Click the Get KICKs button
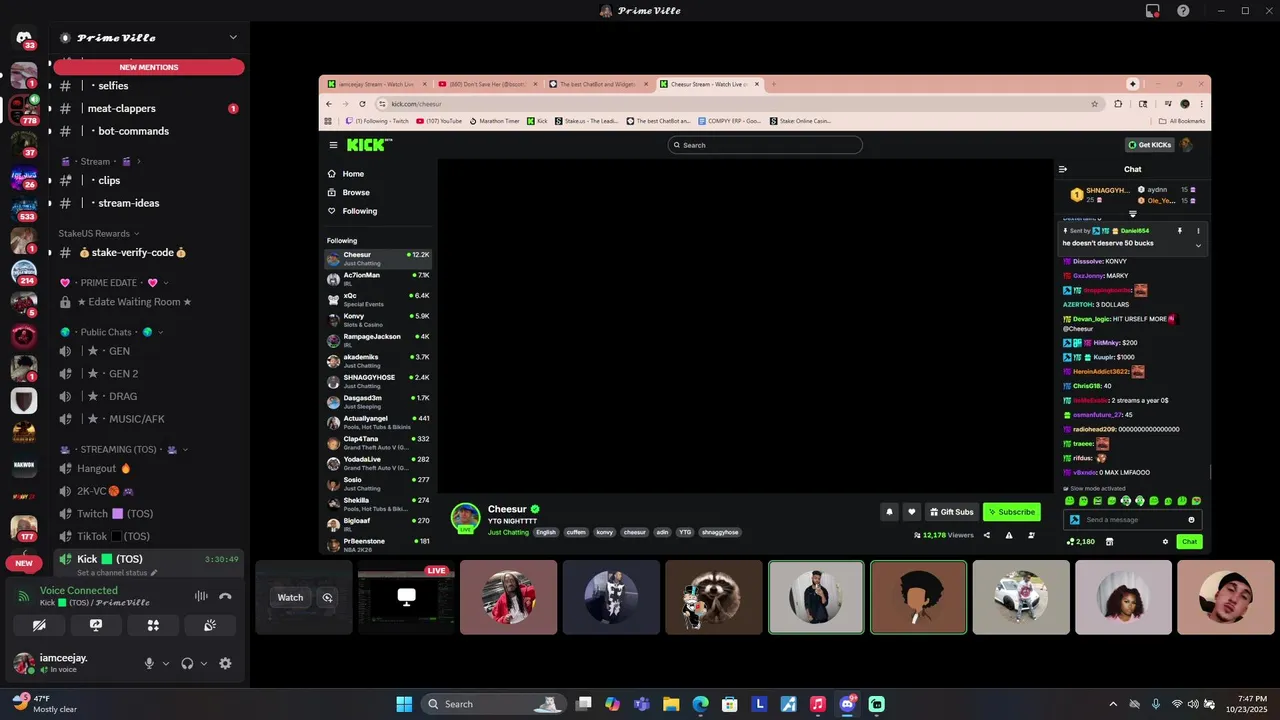This screenshot has width=1280, height=720. click(1150, 145)
